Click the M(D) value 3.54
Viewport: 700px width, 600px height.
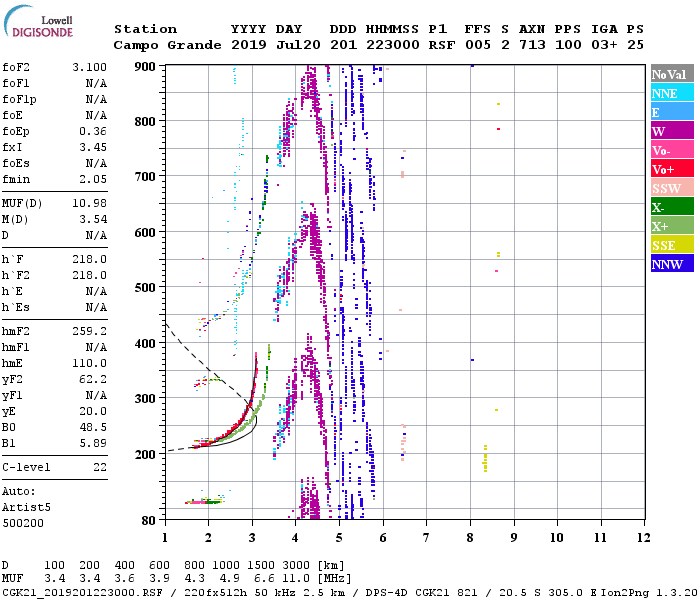point(93,219)
